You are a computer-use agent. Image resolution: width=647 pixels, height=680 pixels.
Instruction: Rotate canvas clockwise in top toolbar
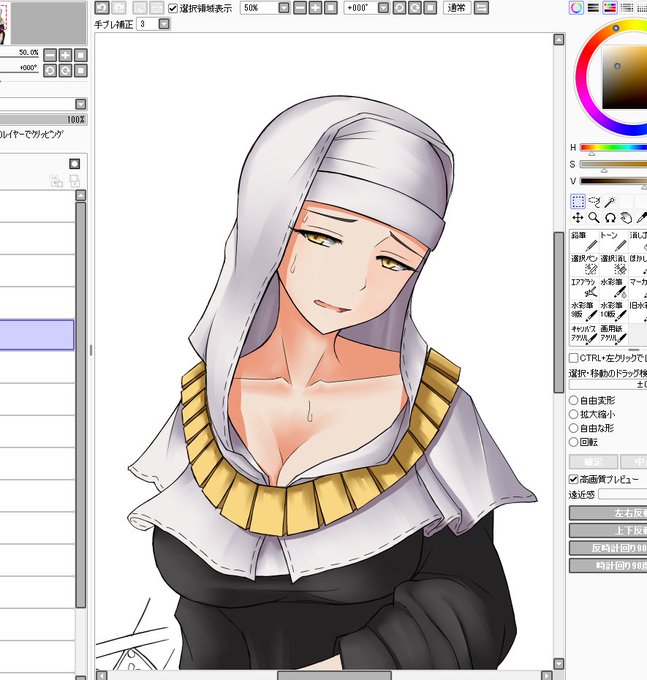point(415,8)
